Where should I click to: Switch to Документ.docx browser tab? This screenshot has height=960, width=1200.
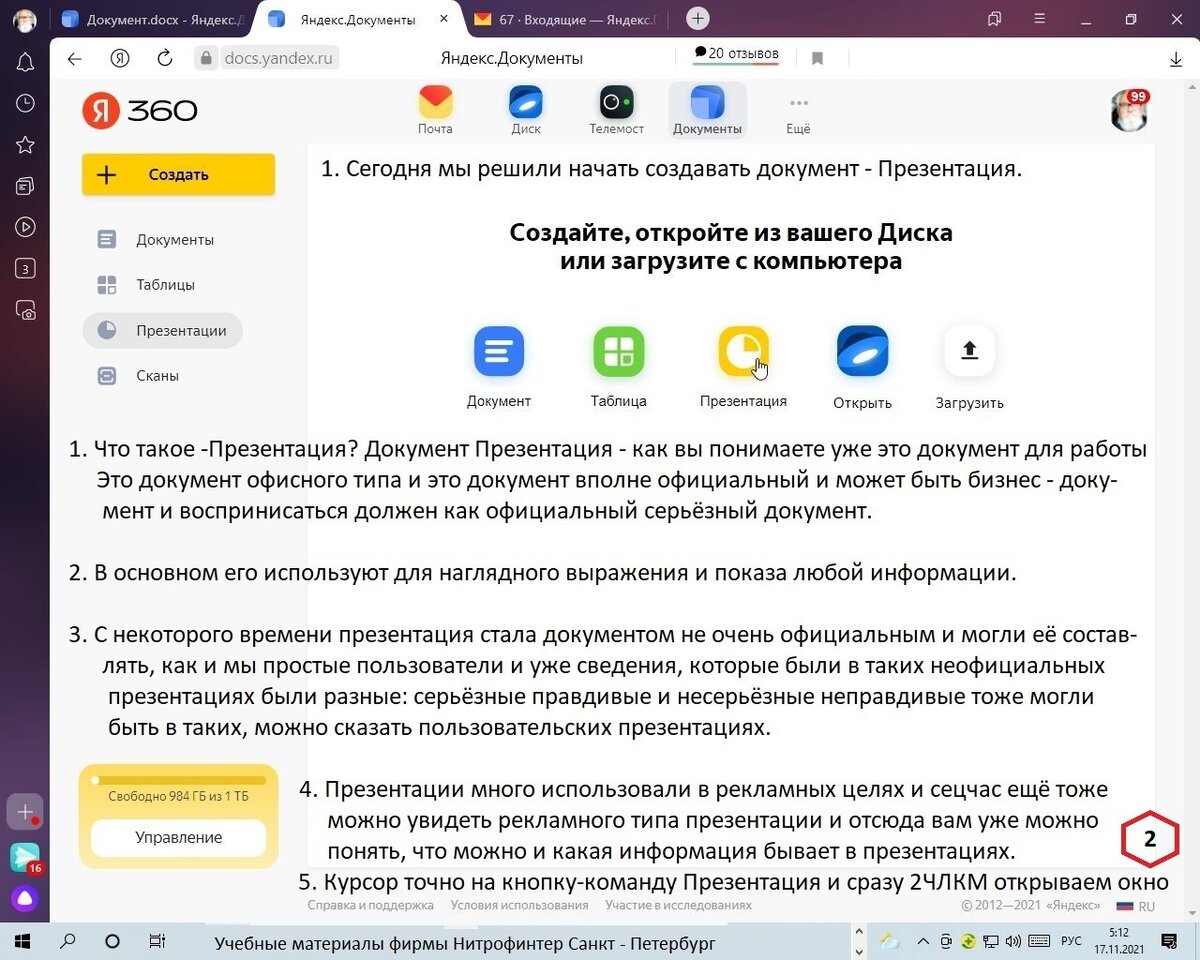pyautogui.click(x=150, y=20)
